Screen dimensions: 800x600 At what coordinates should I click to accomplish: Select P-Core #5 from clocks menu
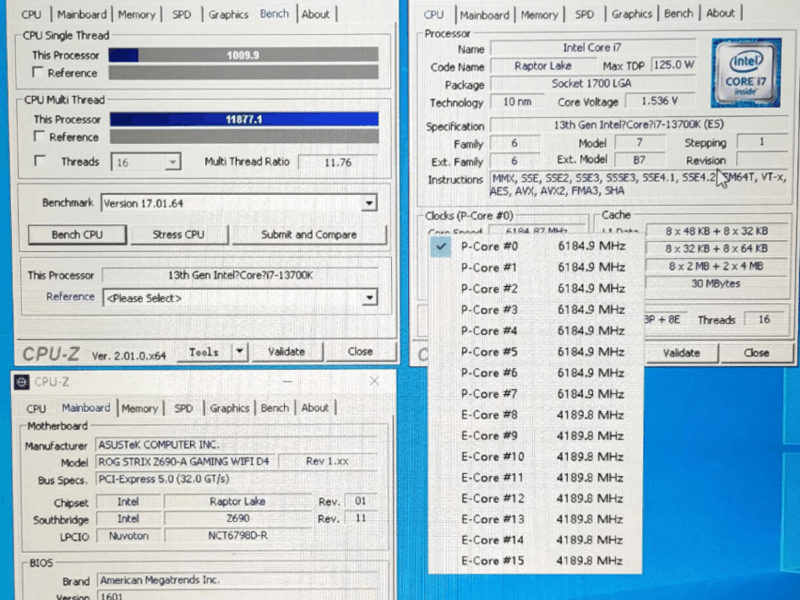click(535, 352)
